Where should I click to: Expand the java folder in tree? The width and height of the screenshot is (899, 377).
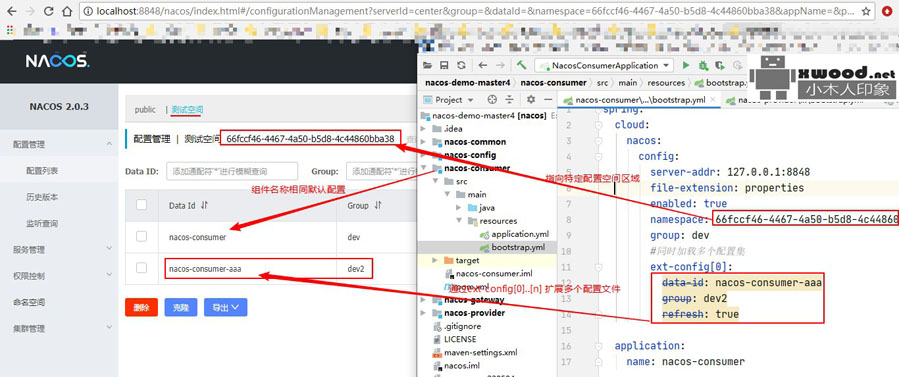[x=460, y=207]
